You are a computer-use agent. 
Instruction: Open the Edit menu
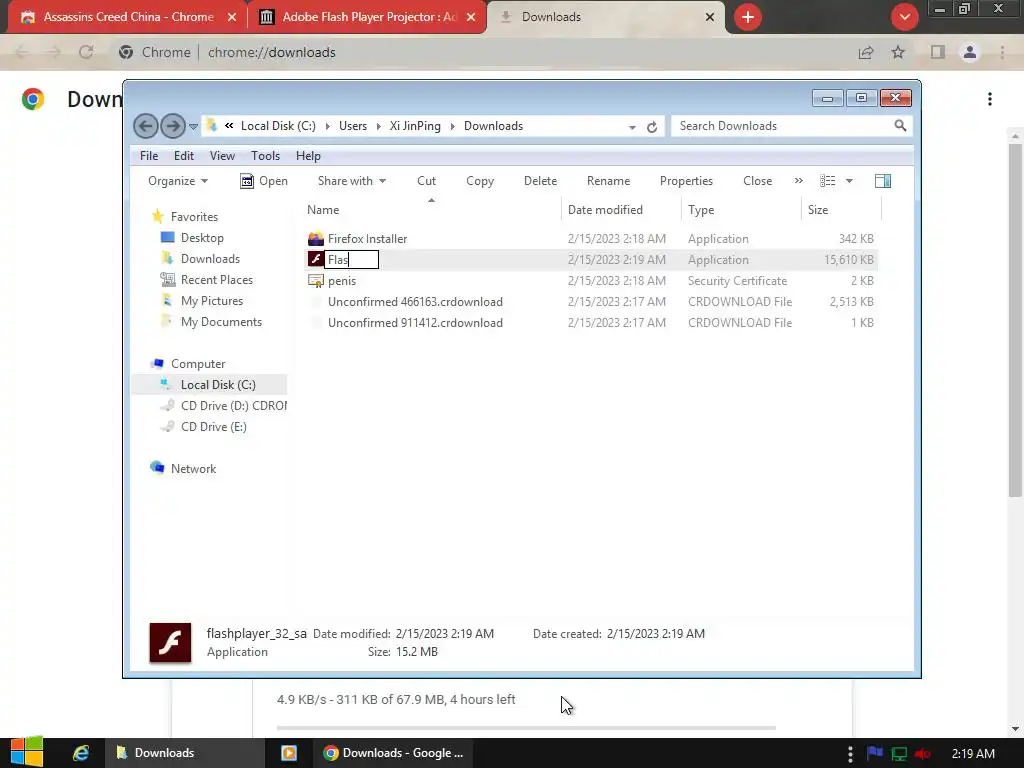[184, 155]
